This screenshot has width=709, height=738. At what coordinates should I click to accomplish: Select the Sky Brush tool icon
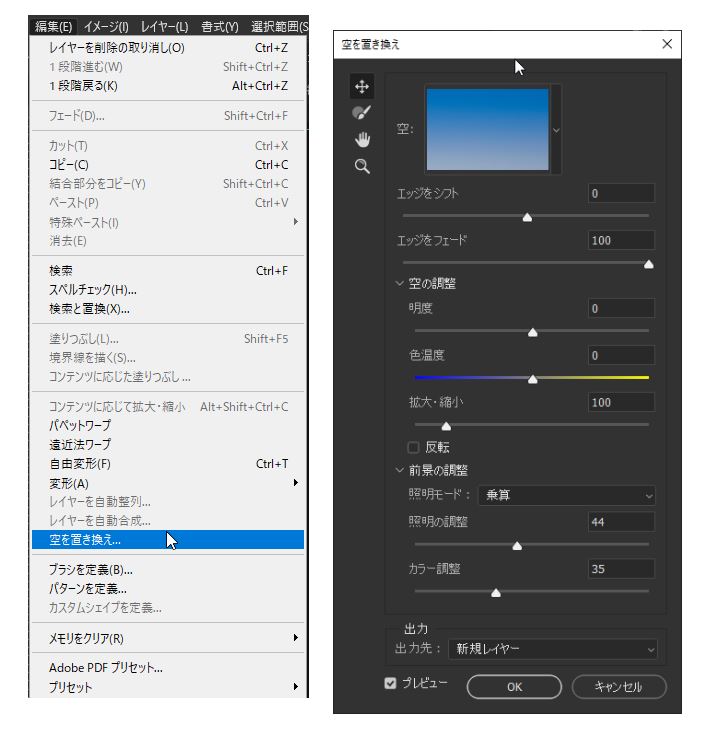pos(362,113)
